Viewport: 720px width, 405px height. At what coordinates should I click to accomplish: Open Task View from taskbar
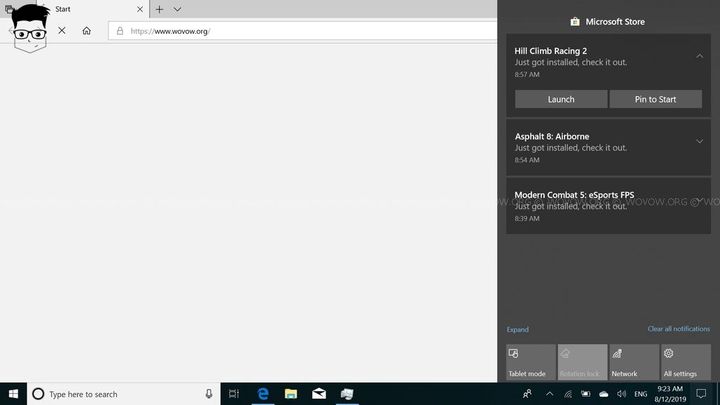pos(234,394)
